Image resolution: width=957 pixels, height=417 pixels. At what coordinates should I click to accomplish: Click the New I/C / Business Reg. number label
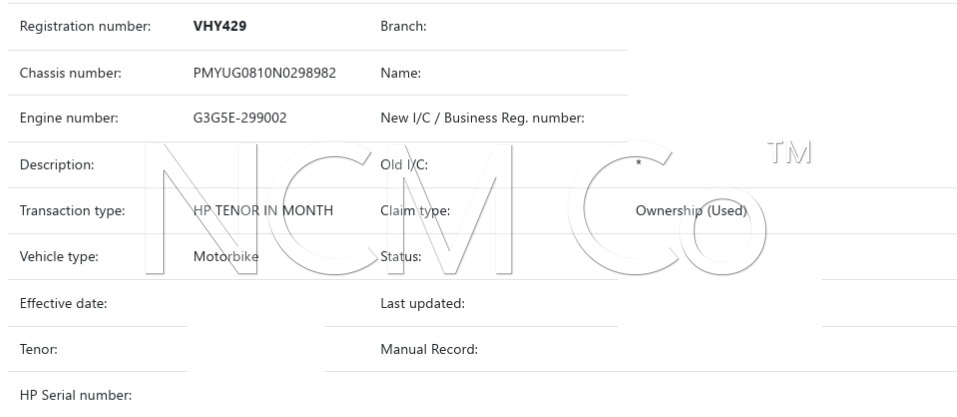pos(482,119)
